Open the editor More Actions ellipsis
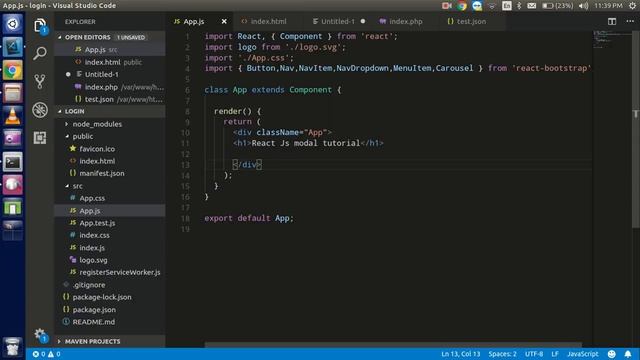Image resolution: width=640 pixels, height=360 pixels. pyautogui.click(x=630, y=21)
